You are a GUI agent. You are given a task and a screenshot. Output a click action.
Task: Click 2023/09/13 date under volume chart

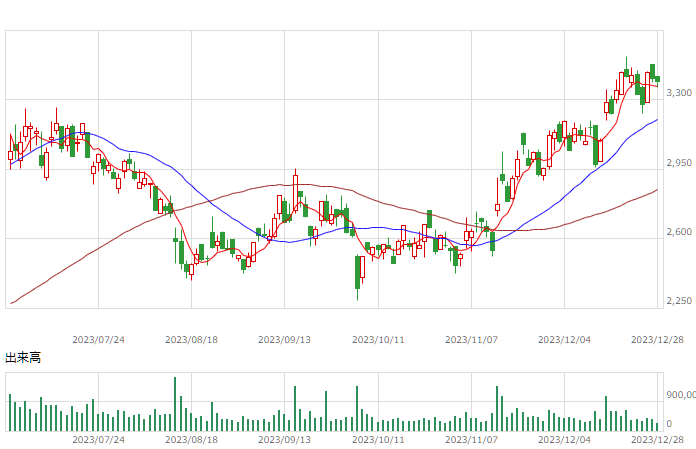click(285, 440)
